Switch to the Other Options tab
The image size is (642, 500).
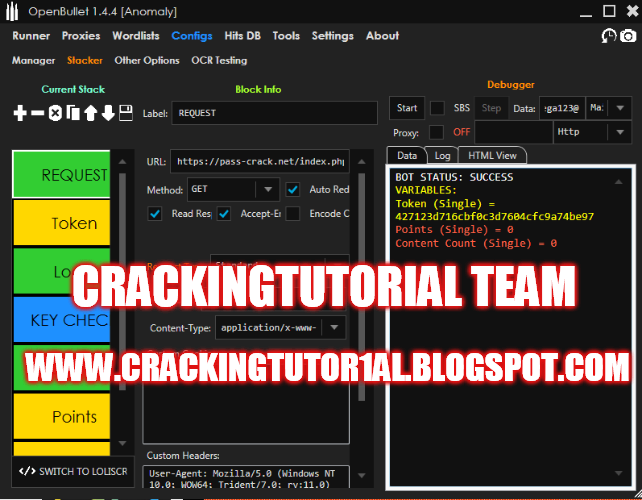click(147, 61)
